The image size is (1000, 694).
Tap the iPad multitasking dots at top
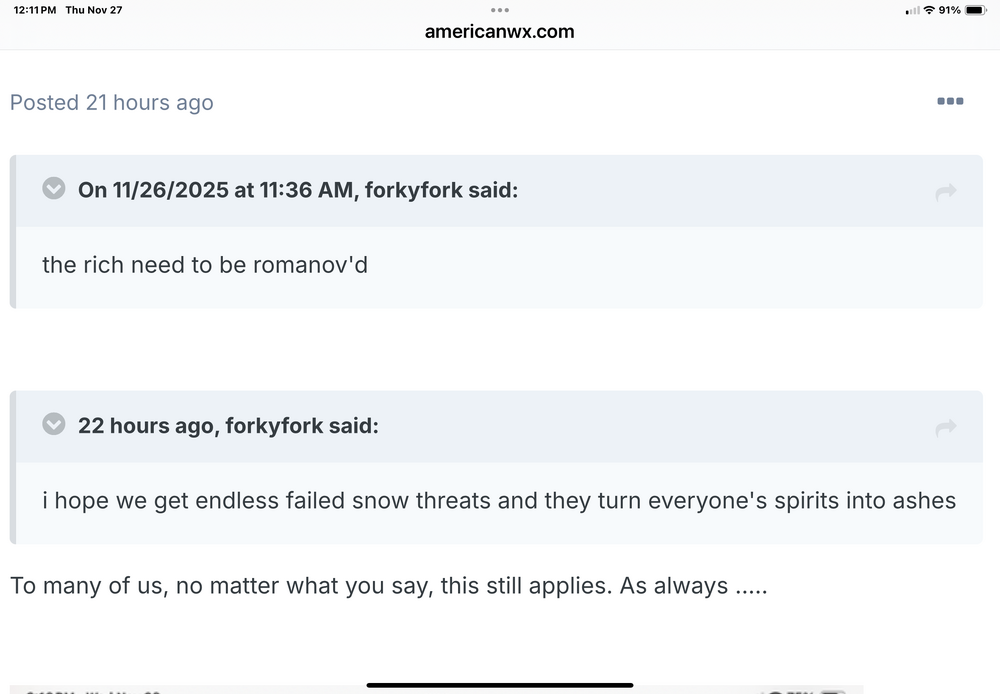[500, 10]
